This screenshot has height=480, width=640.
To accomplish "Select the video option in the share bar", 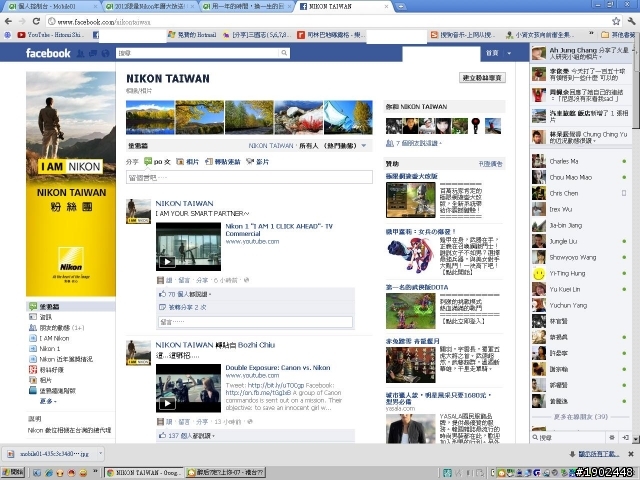I will click(258, 162).
